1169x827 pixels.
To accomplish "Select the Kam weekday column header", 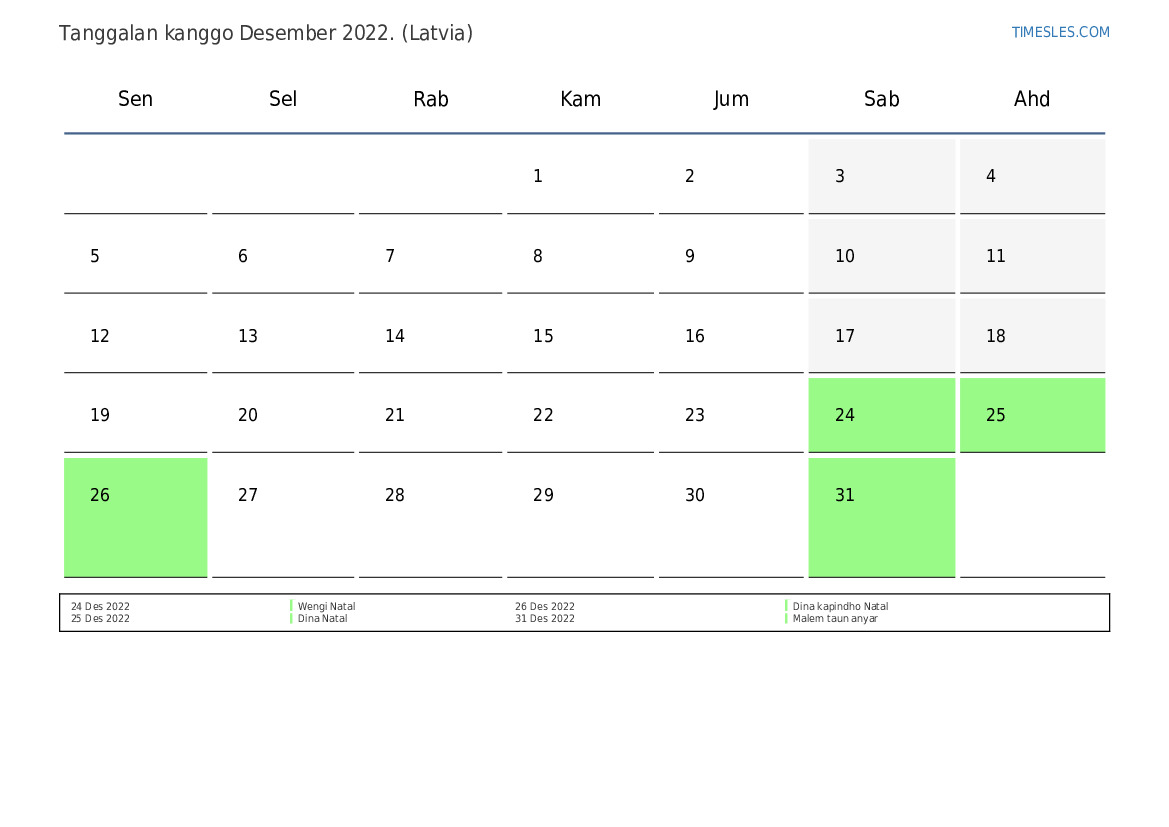I will (580, 99).
